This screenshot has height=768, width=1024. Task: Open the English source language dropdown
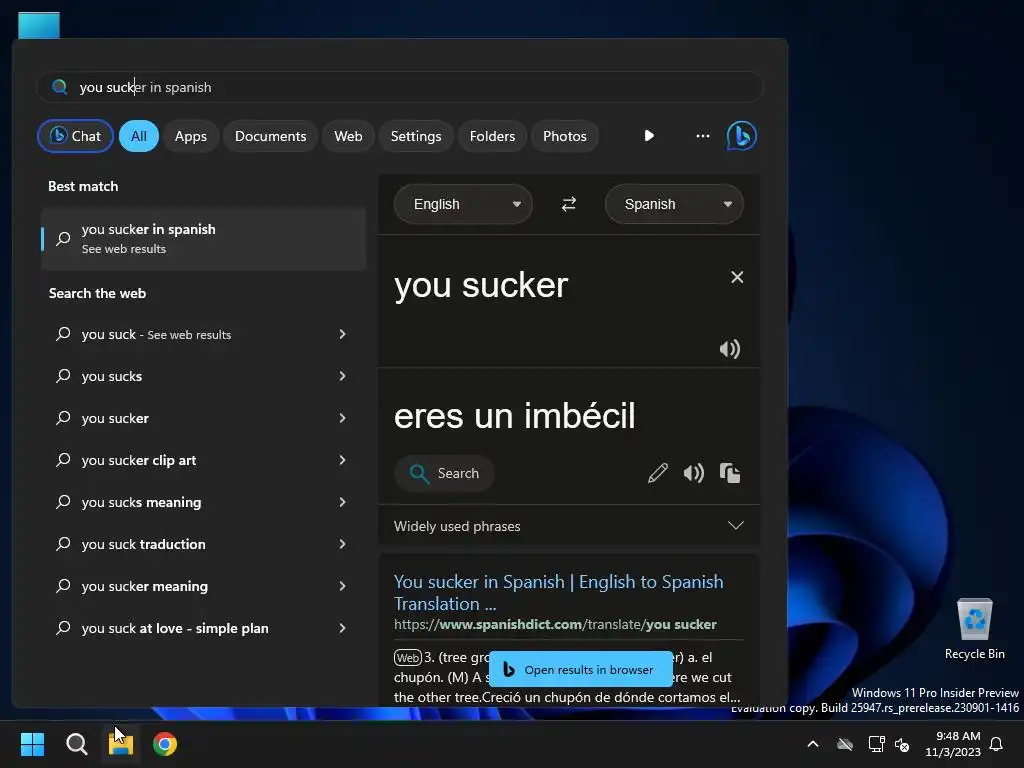pyautogui.click(x=463, y=204)
